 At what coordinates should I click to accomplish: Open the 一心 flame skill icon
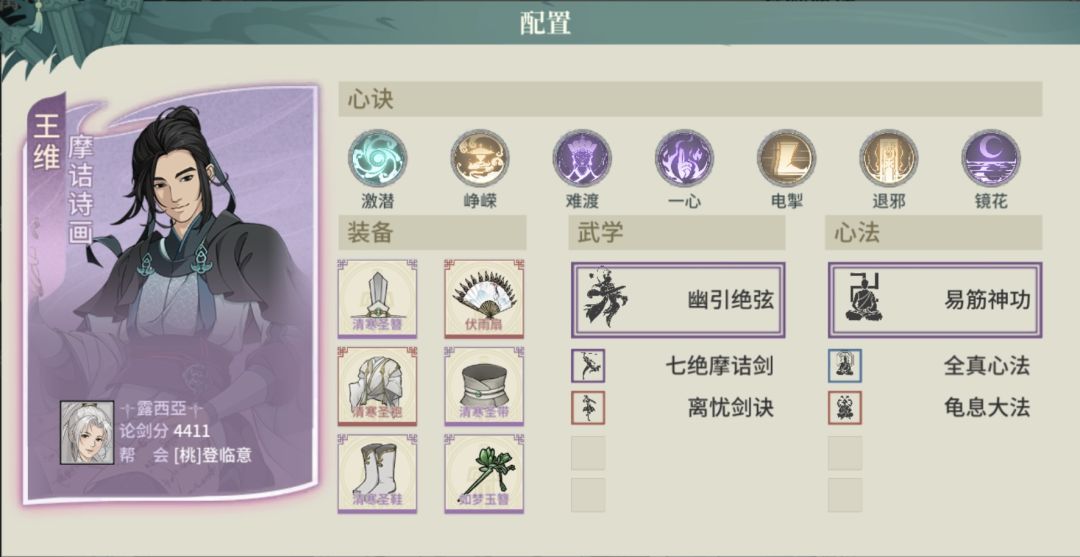click(x=685, y=159)
